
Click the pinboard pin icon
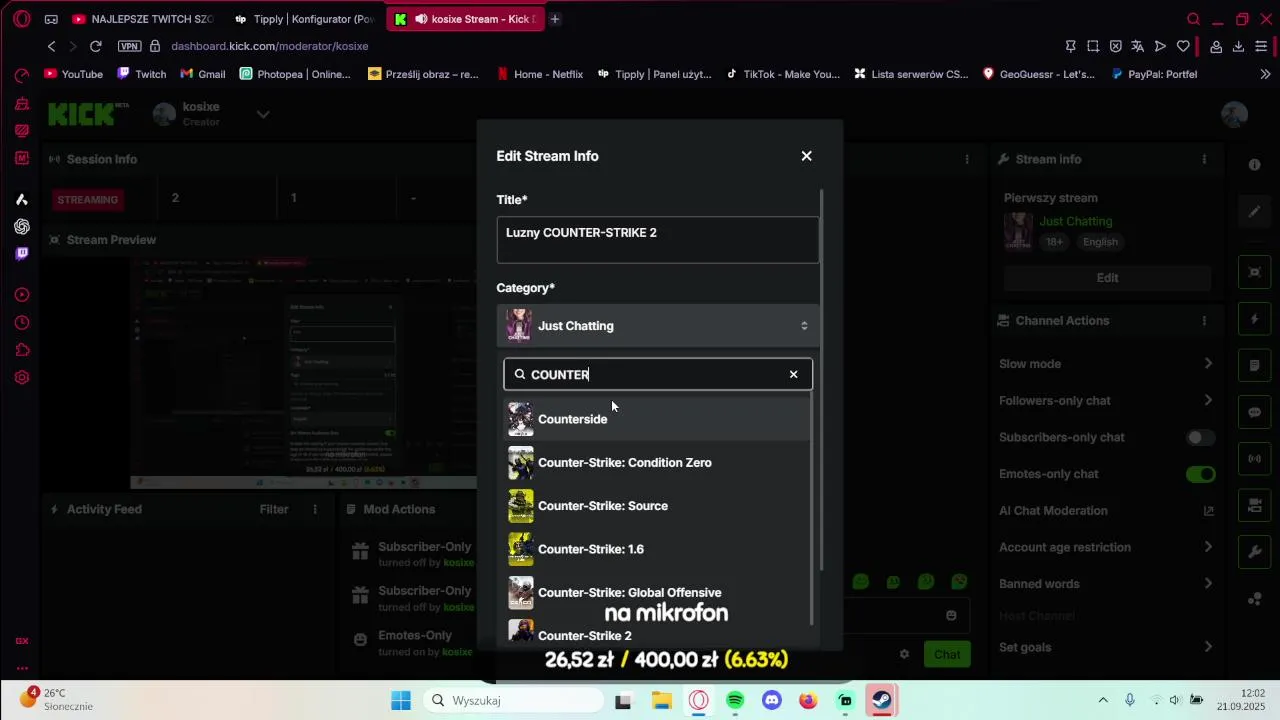tap(1071, 46)
